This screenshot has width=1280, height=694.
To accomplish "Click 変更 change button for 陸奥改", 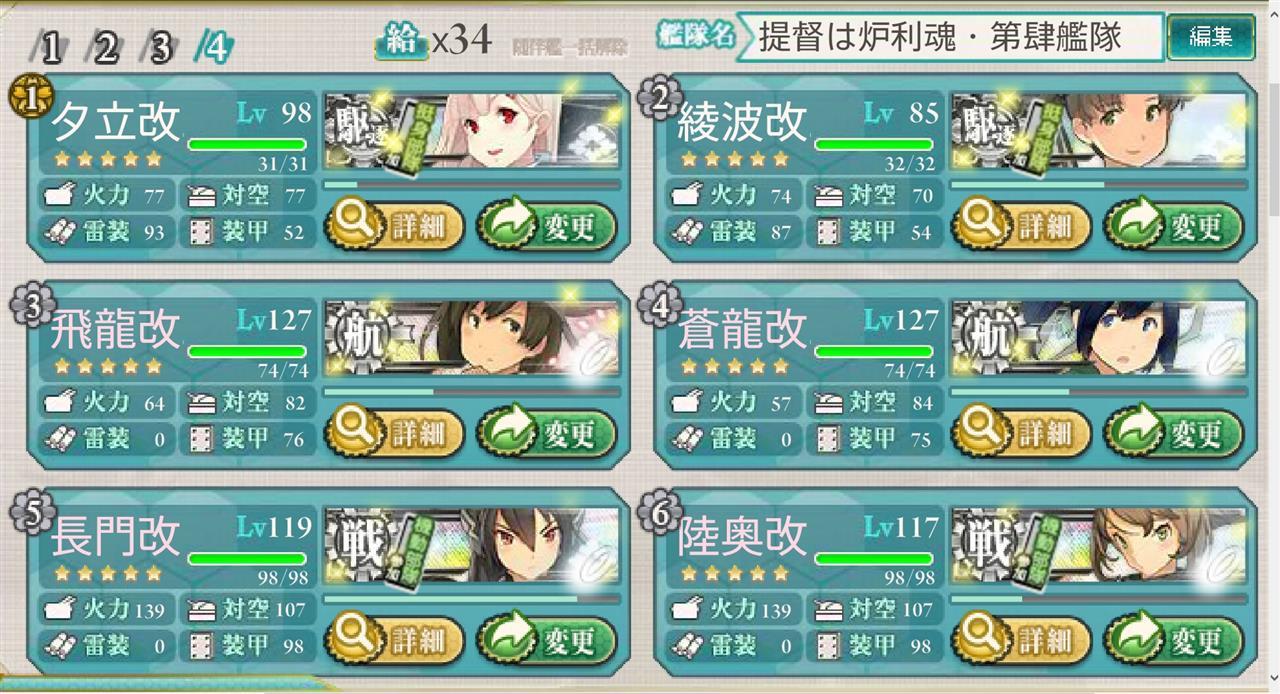I will tap(1173, 640).
